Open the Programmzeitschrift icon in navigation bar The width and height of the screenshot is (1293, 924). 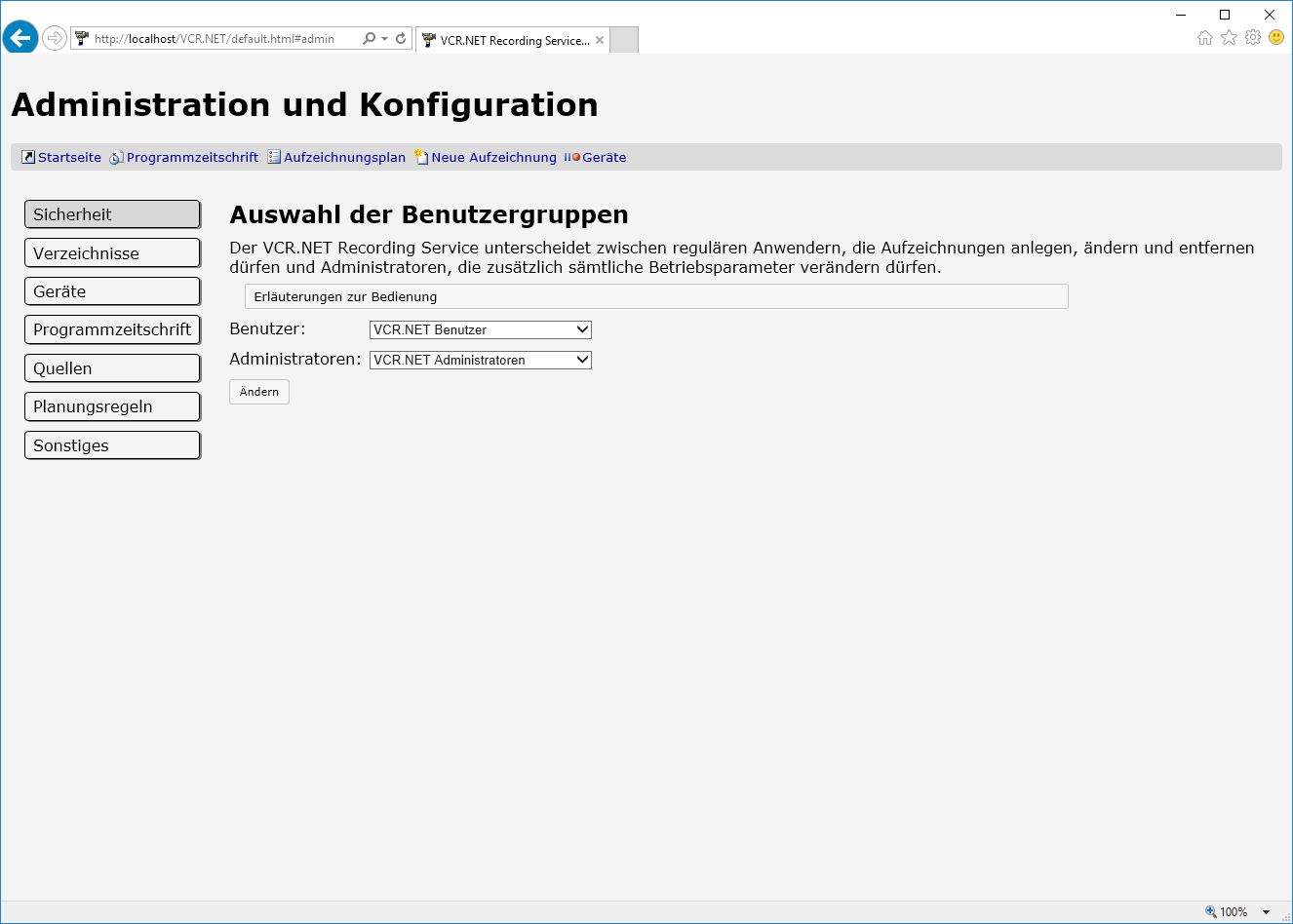pyautogui.click(x=116, y=157)
